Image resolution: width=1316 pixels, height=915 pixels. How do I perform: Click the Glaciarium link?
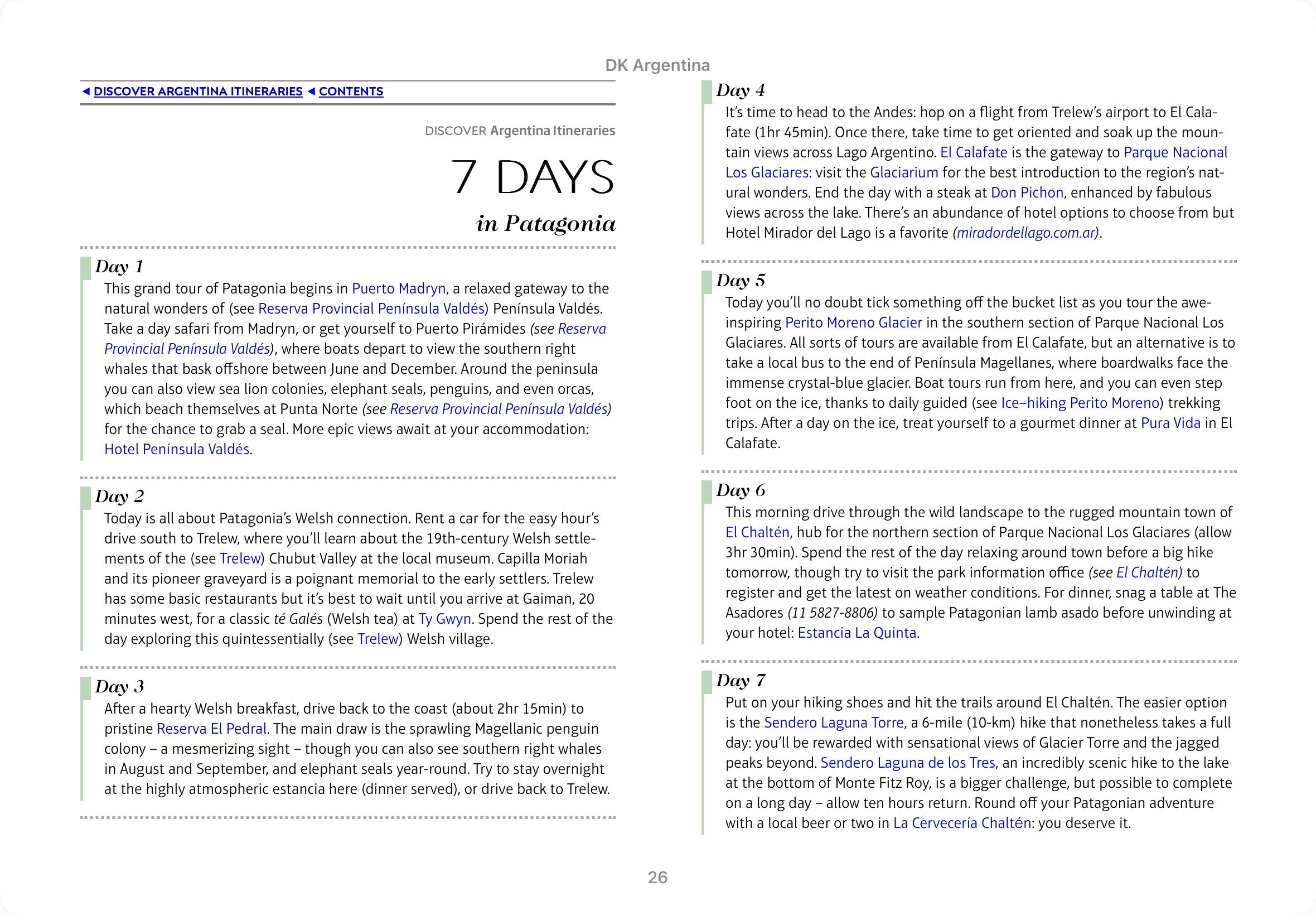[x=903, y=172]
